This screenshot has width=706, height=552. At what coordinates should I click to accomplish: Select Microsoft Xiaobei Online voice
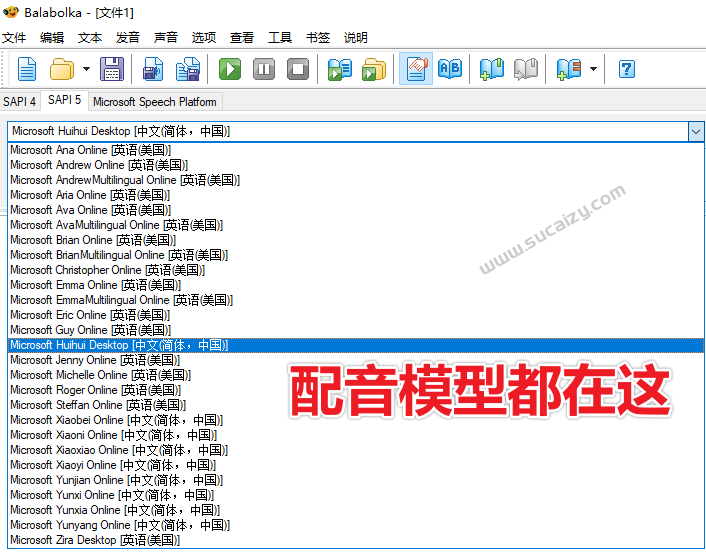[356, 420]
